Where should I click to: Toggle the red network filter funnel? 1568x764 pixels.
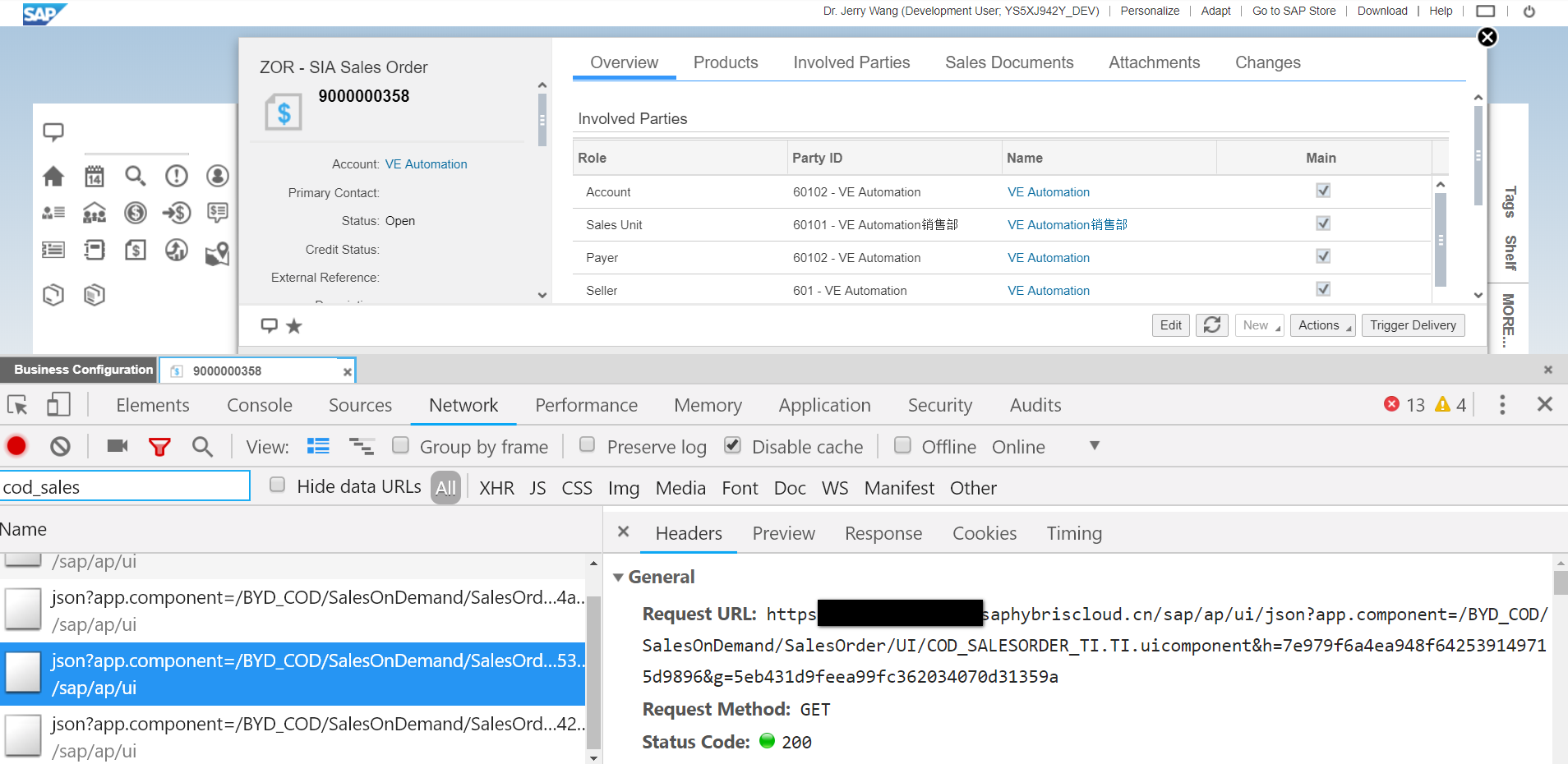159,447
